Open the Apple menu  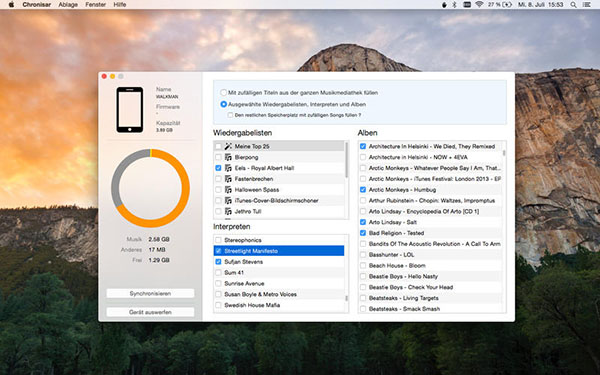click(x=11, y=5)
